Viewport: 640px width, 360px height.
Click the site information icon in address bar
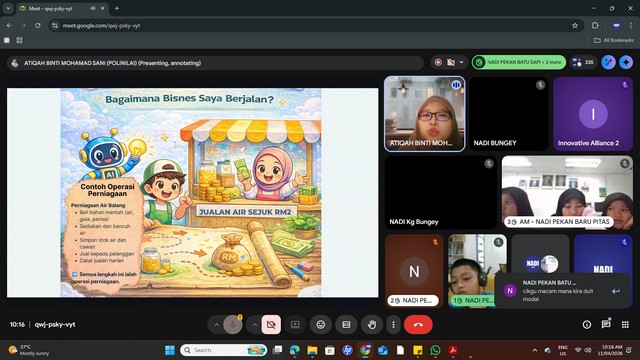click(x=55, y=25)
